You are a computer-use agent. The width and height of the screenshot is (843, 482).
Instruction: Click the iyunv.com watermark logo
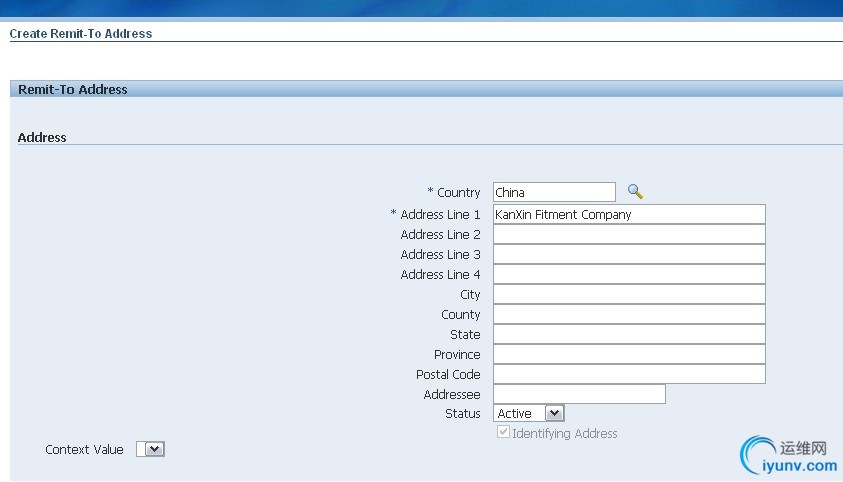coord(789,456)
